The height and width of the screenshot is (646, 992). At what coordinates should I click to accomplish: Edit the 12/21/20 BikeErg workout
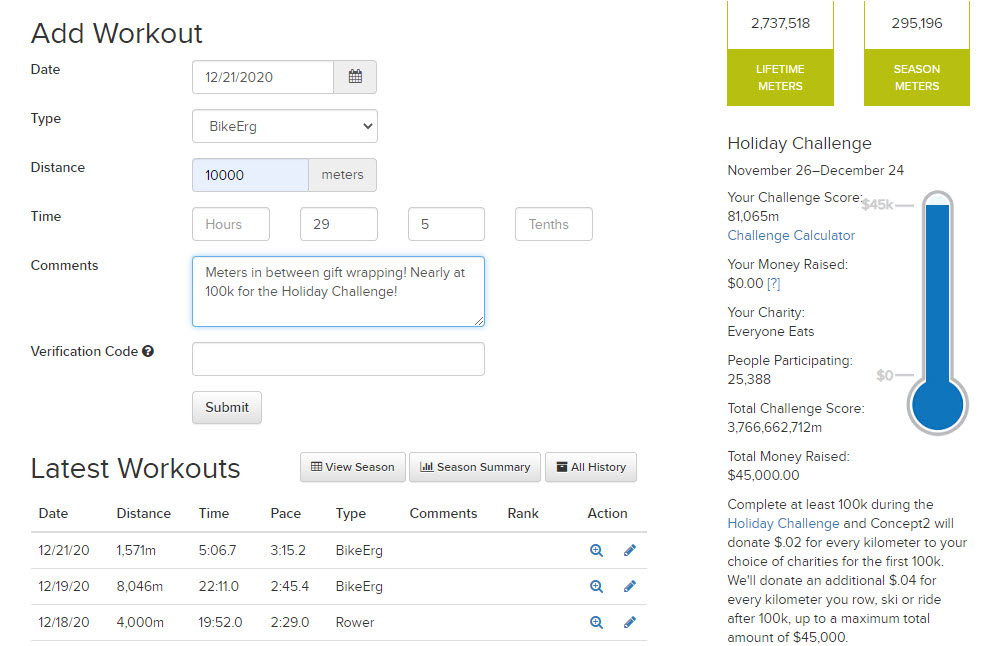[x=630, y=550]
